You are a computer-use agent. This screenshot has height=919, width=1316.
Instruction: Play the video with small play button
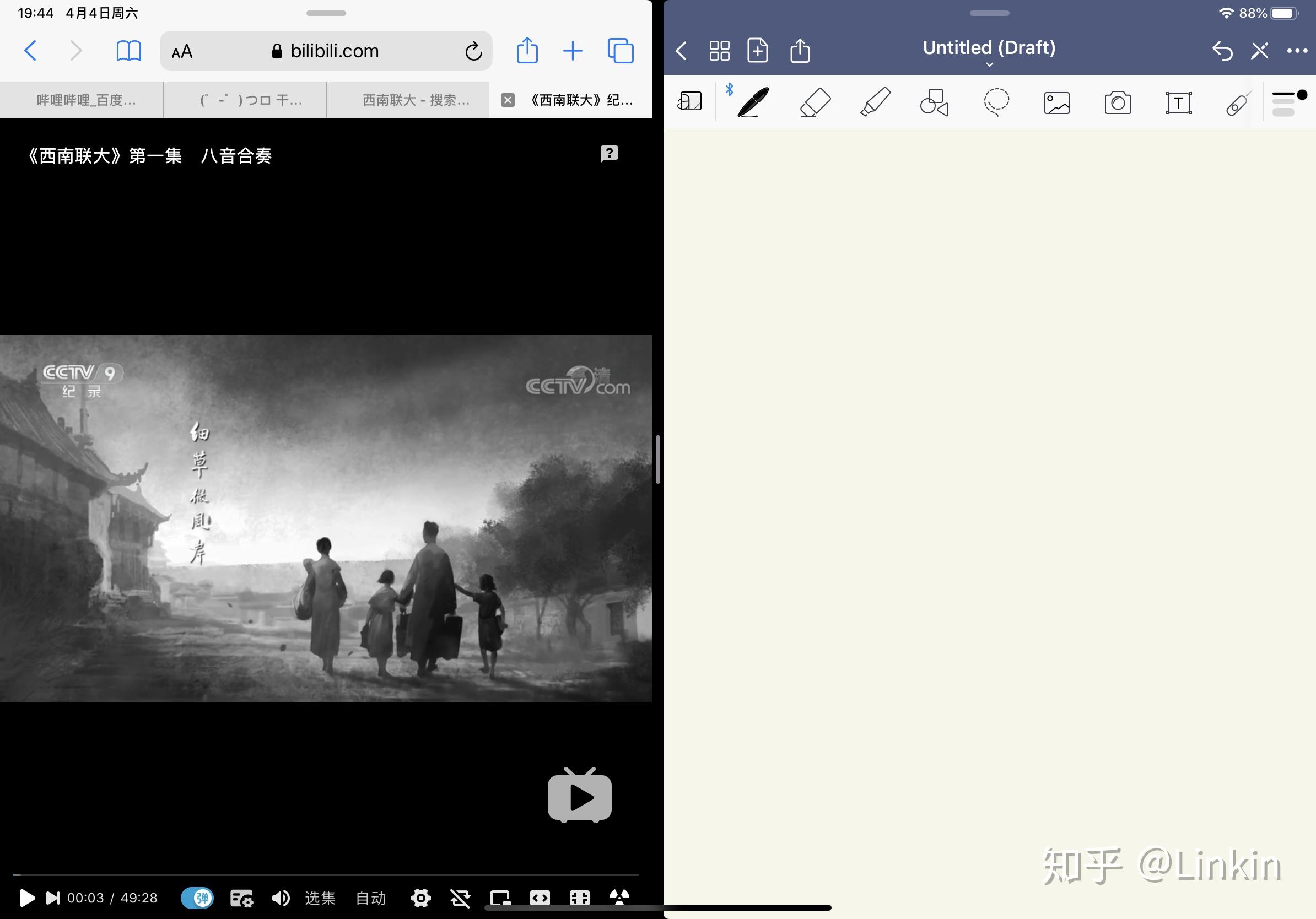(26, 898)
